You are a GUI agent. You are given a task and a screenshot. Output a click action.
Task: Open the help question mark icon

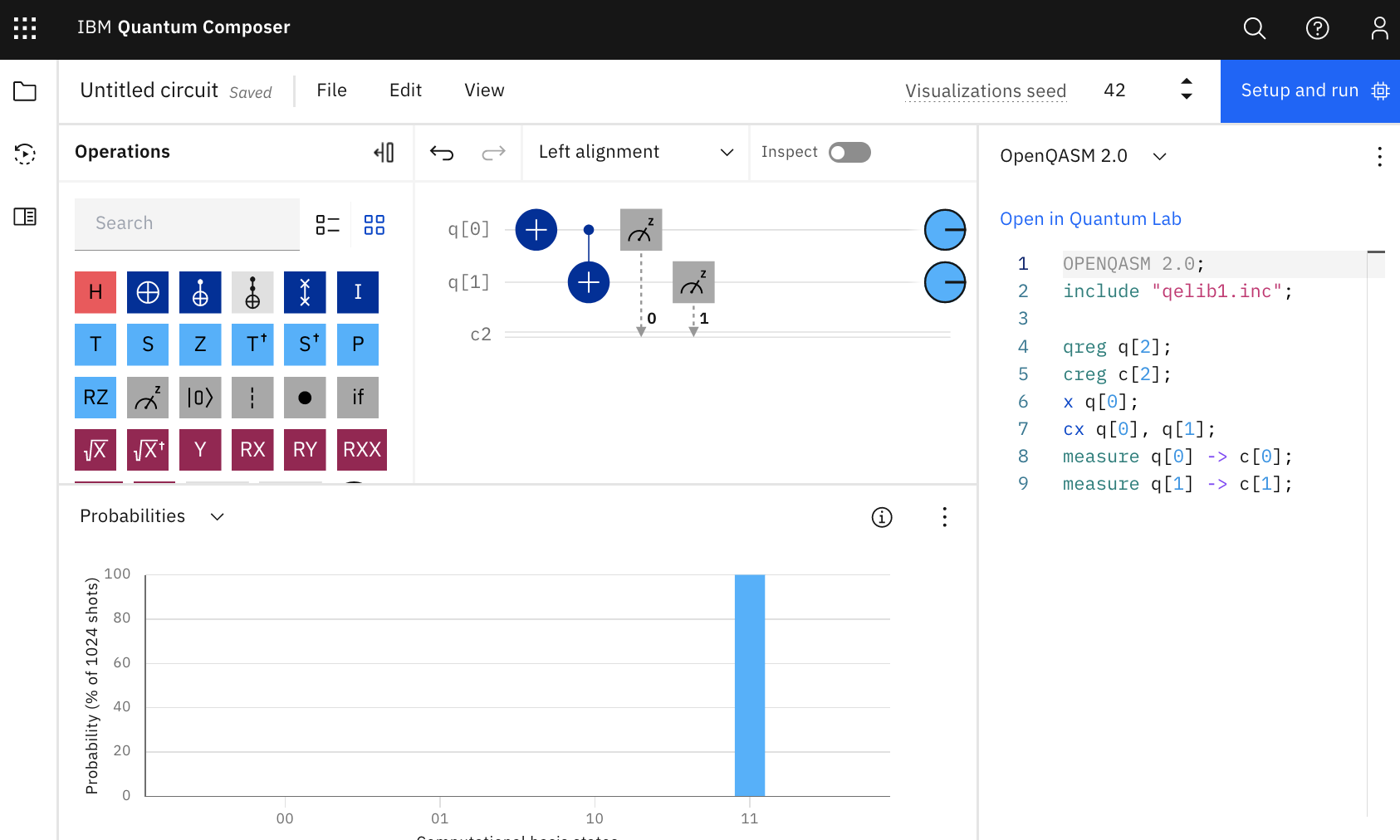click(1318, 28)
